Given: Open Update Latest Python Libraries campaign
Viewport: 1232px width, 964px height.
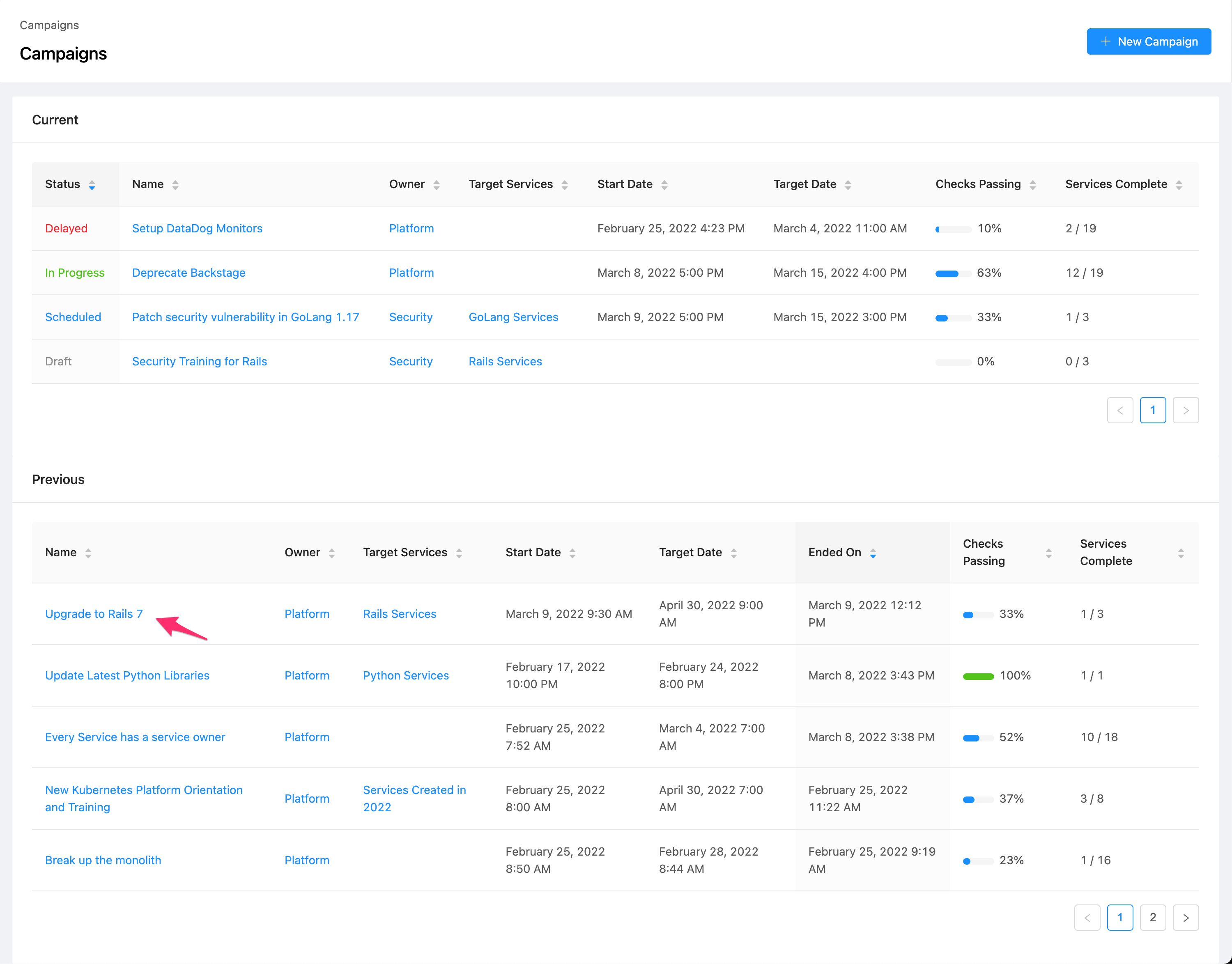Looking at the screenshot, I should coord(127,676).
